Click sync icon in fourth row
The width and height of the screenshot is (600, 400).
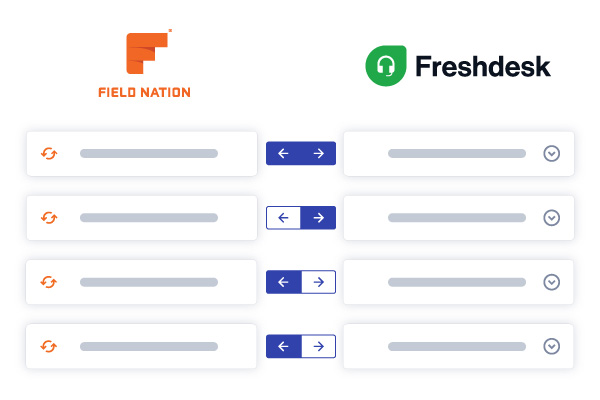tap(49, 346)
